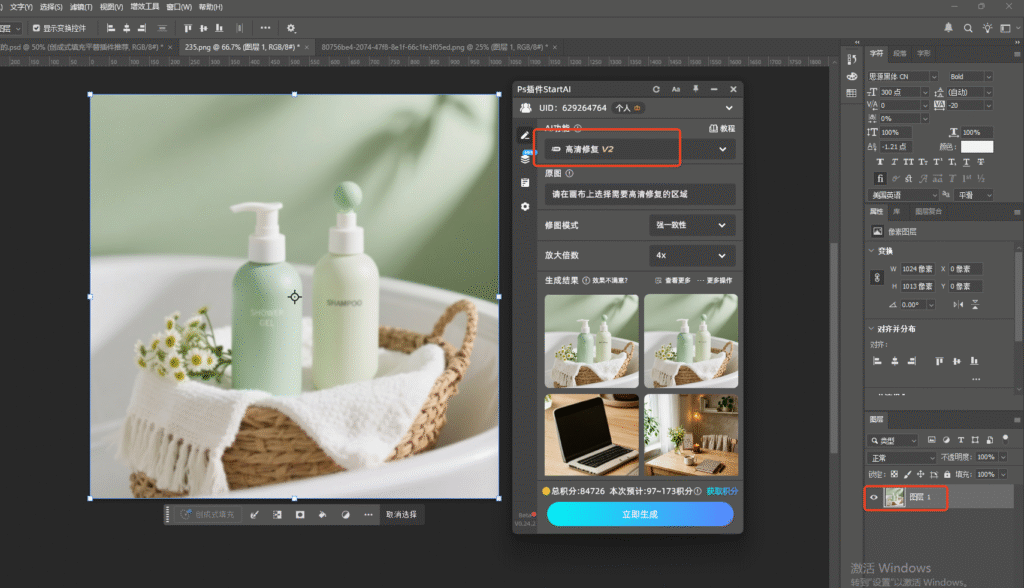Viewport: 1024px width, 588px height.
Task: Open the three-dot menu in contextual bar
Action: [x=368, y=515]
